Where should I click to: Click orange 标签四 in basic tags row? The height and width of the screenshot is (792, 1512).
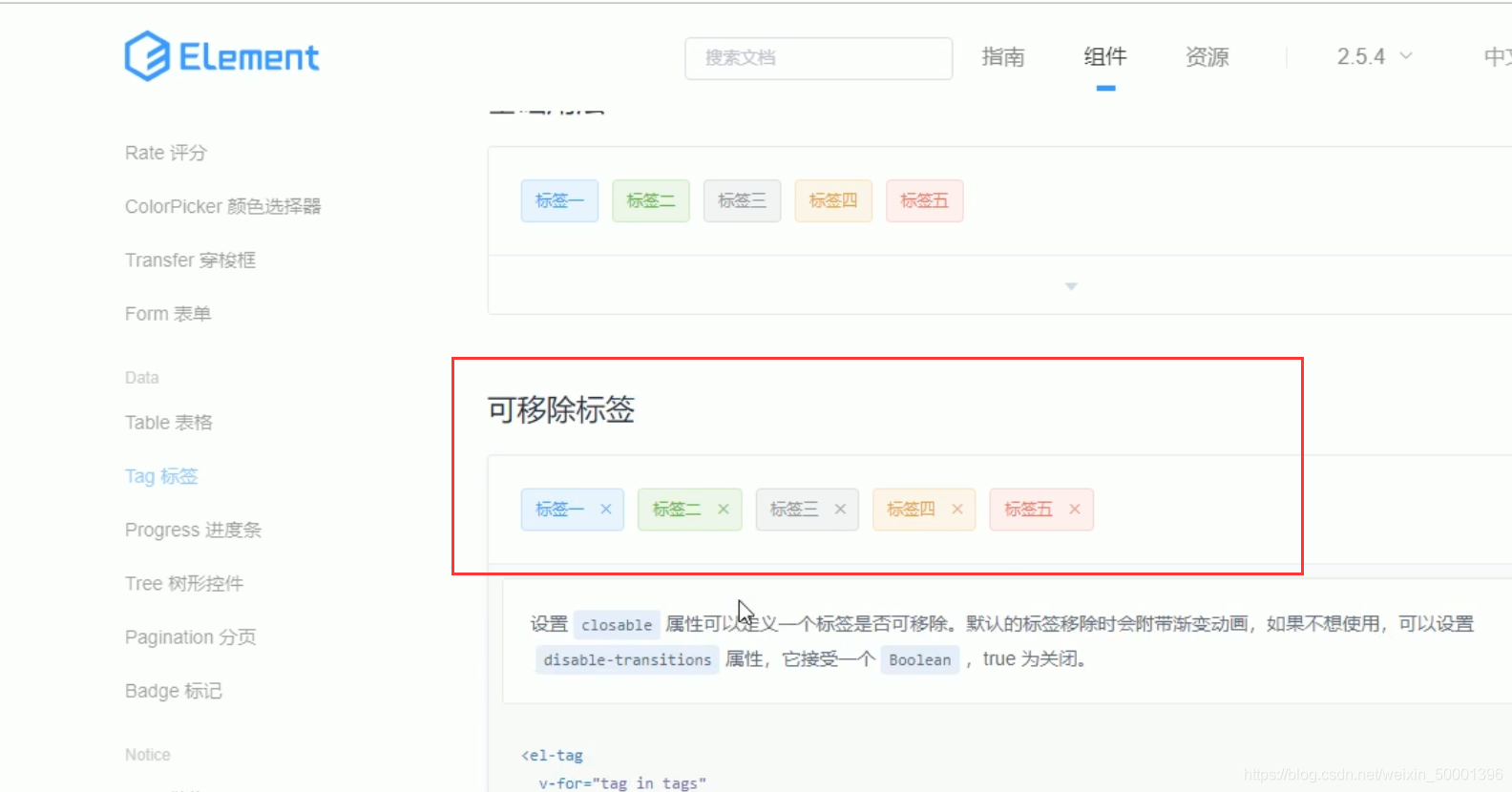[833, 200]
